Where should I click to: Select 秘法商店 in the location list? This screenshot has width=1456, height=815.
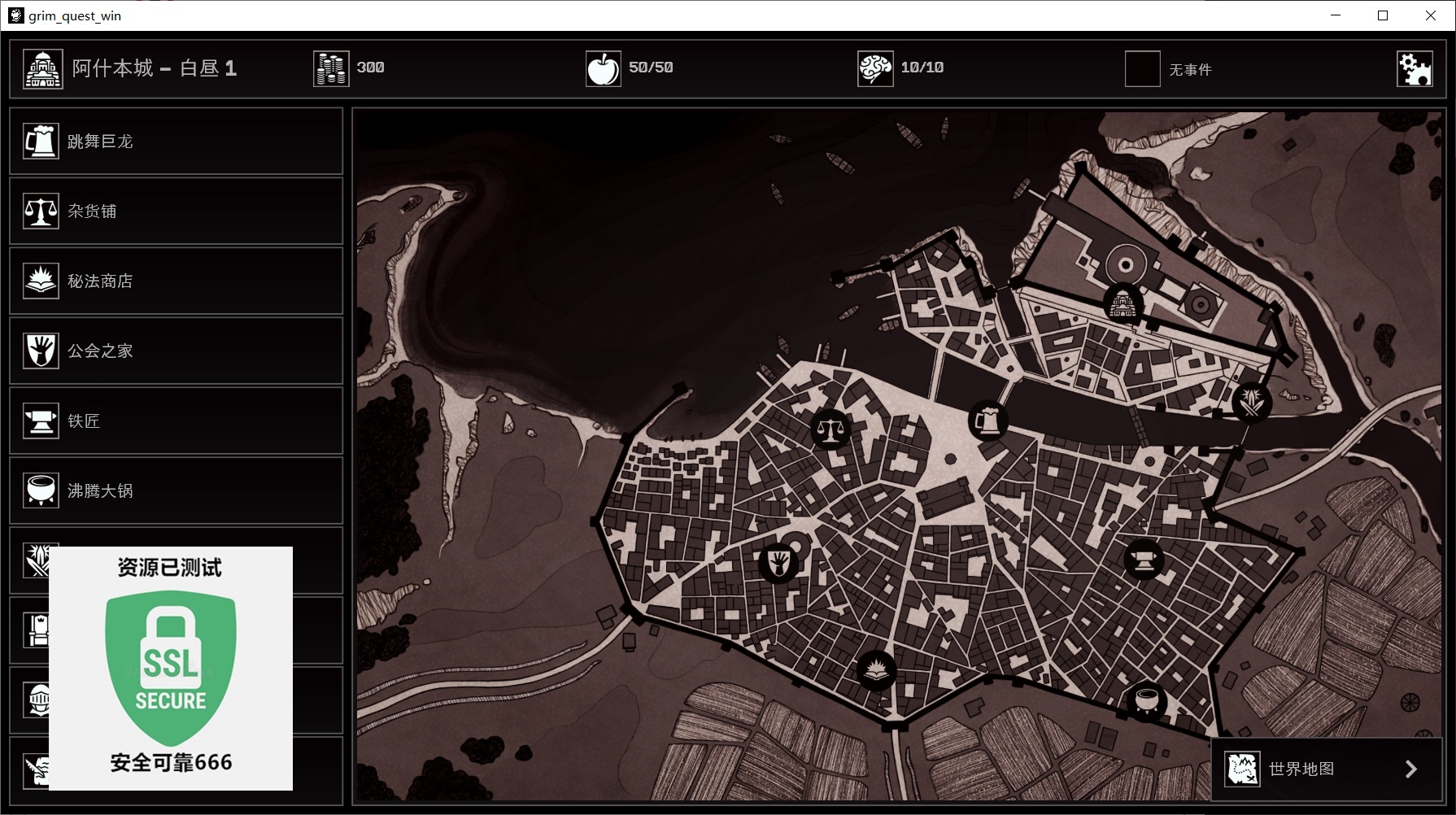pos(177,281)
